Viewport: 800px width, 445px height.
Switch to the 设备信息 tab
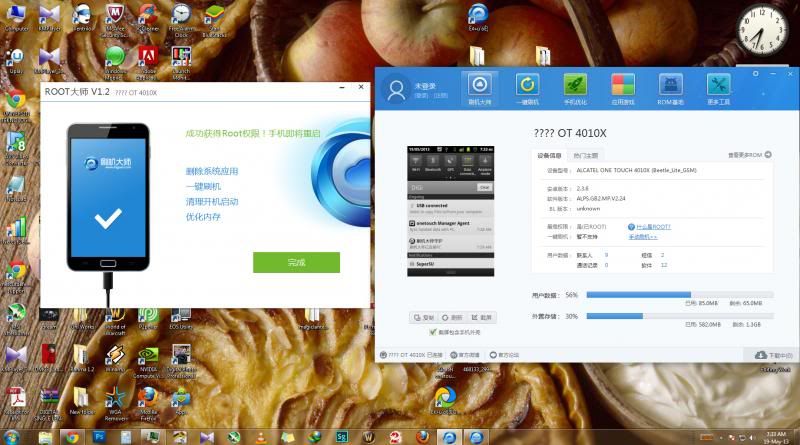tap(549, 156)
